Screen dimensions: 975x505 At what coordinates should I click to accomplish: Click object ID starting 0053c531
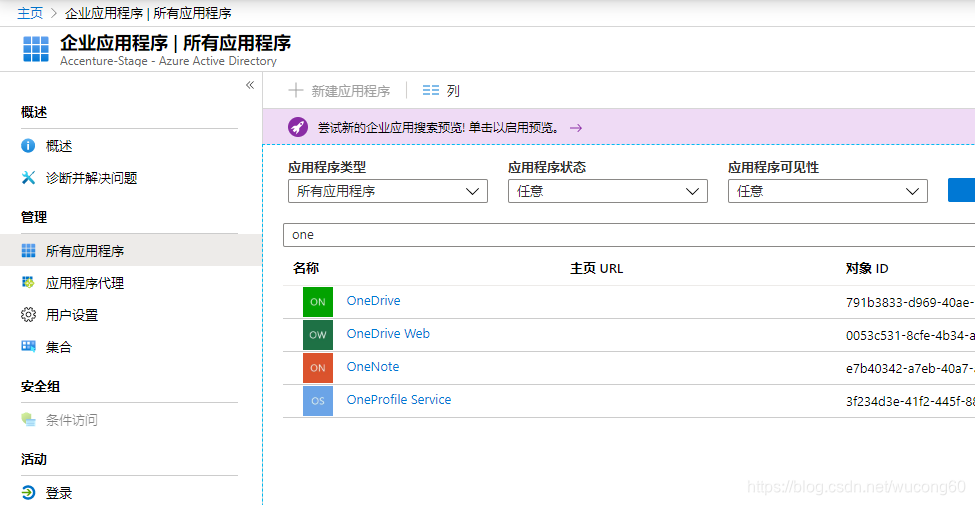pos(910,335)
